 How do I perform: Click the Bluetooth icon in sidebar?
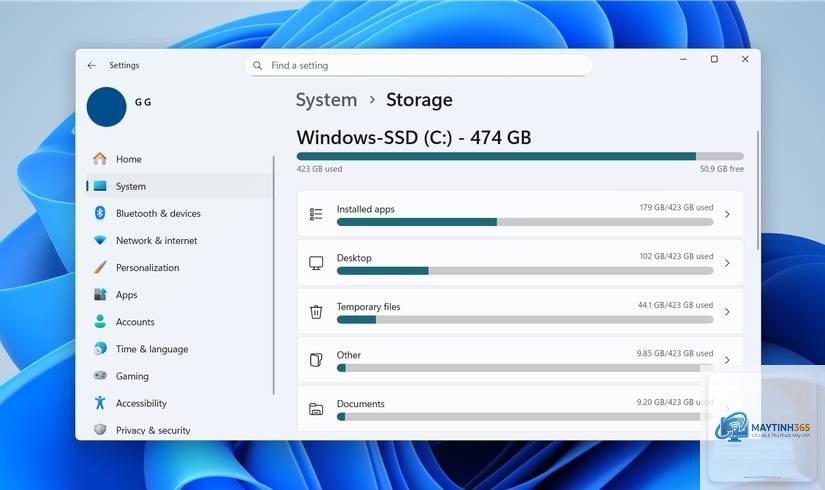pyautogui.click(x=100, y=213)
